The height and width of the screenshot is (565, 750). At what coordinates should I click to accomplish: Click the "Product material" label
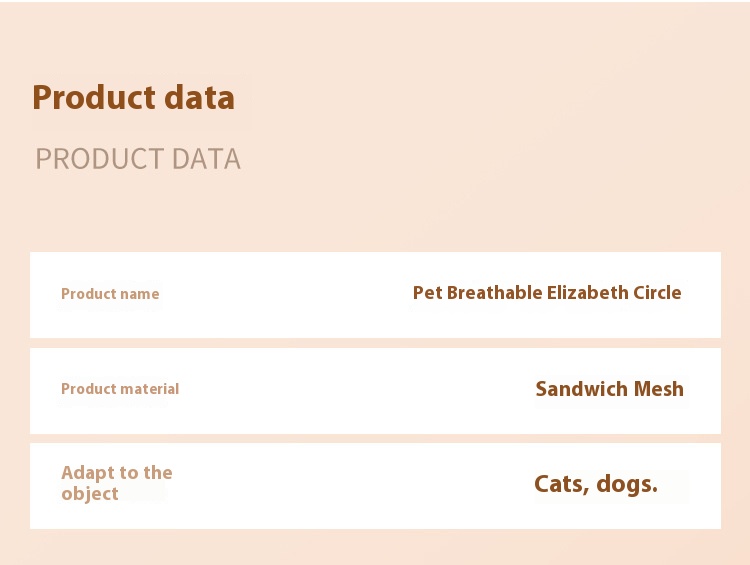(120, 389)
